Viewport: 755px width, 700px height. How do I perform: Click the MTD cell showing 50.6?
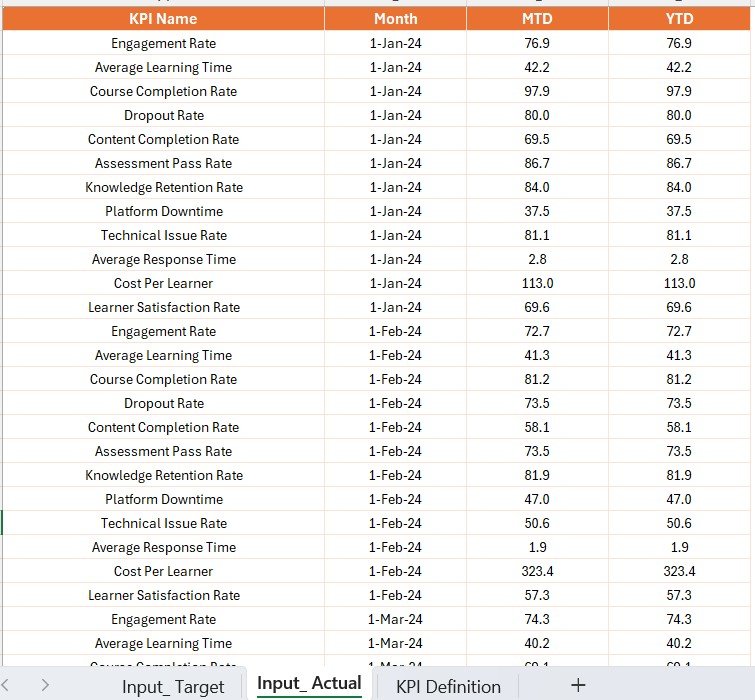point(537,523)
